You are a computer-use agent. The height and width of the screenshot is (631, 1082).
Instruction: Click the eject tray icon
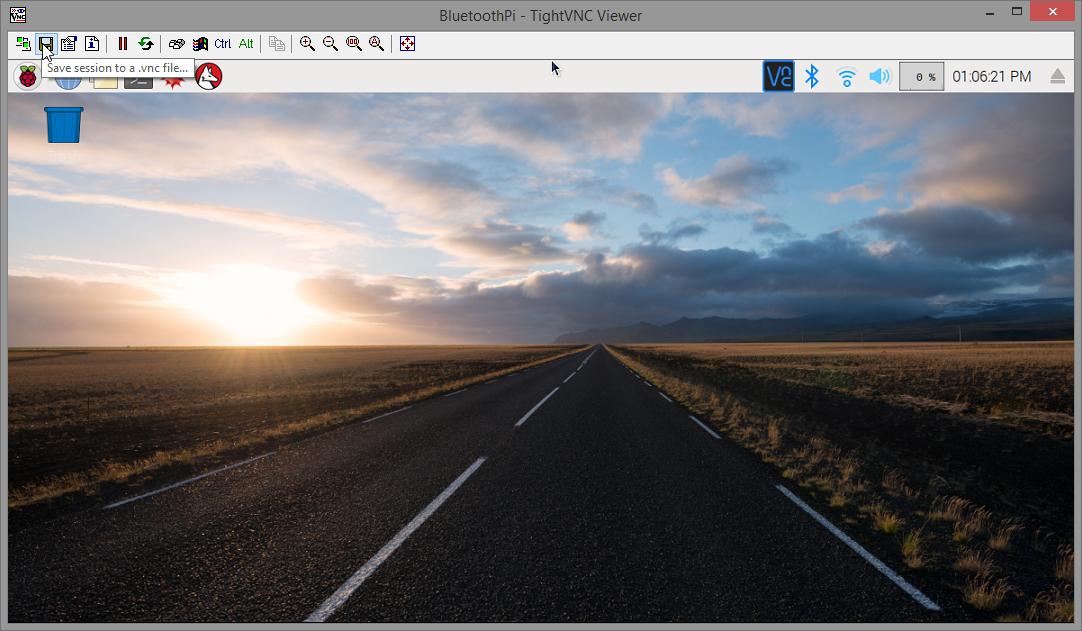[1057, 76]
